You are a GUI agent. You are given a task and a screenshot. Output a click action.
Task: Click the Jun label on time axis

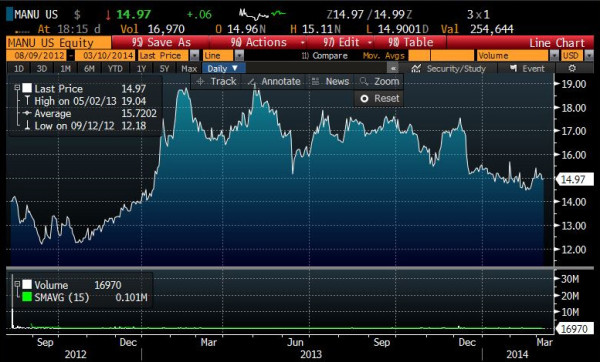[x=295, y=342]
